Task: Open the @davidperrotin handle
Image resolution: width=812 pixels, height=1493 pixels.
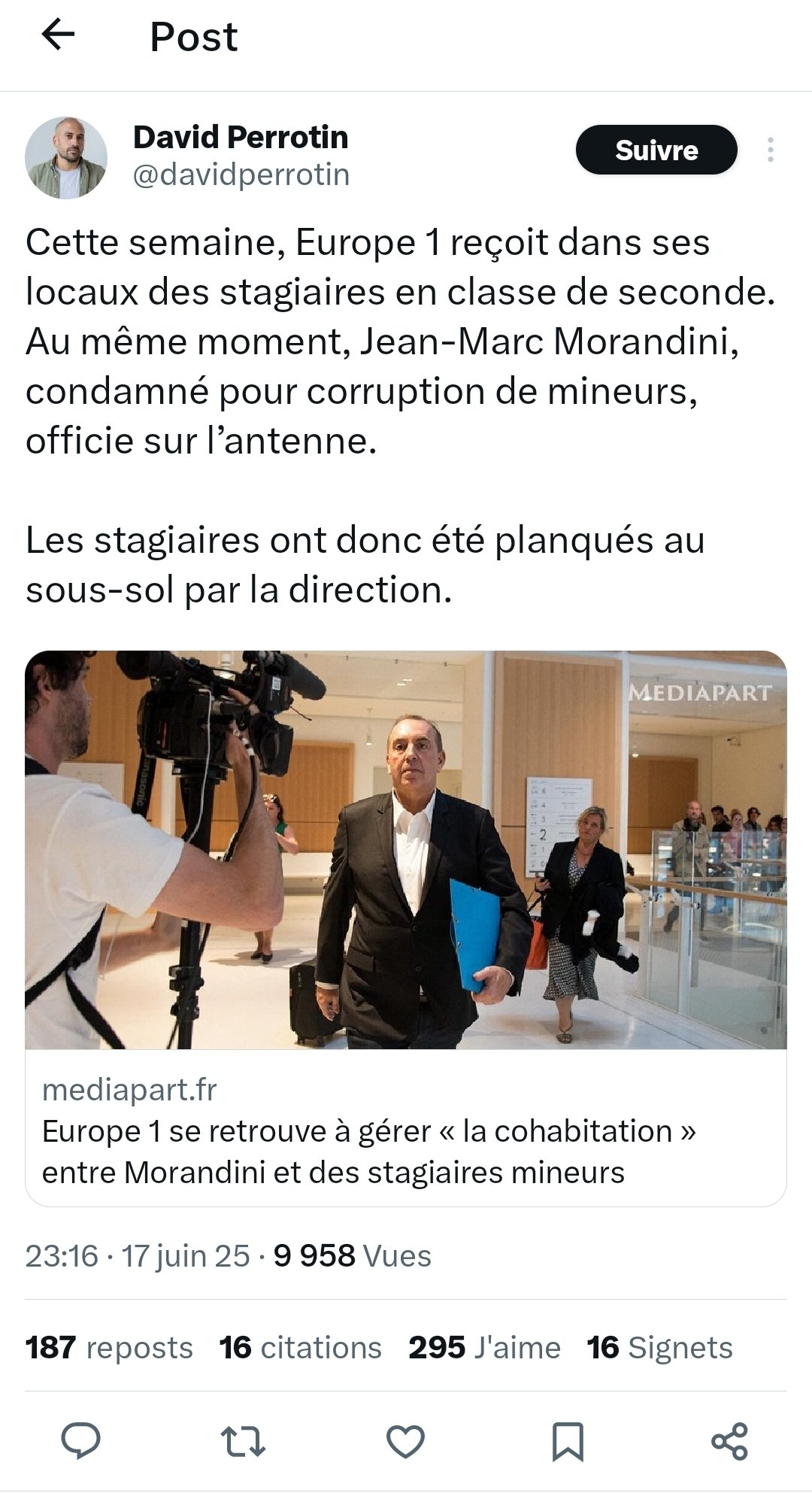Action: click(241, 174)
